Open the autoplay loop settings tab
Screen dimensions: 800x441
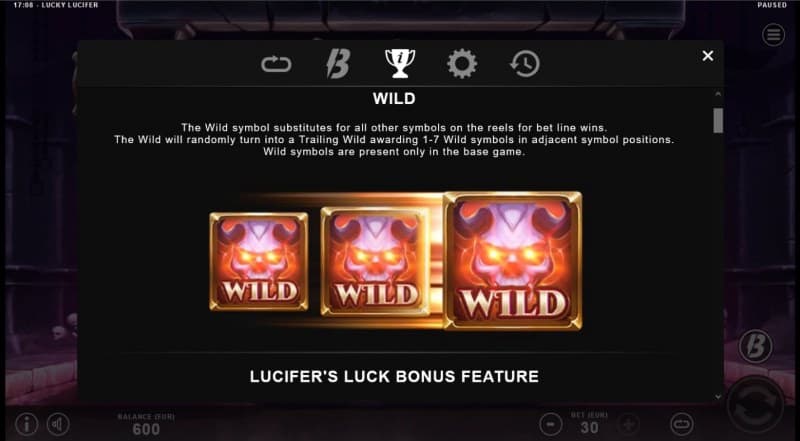pos(276,64)
